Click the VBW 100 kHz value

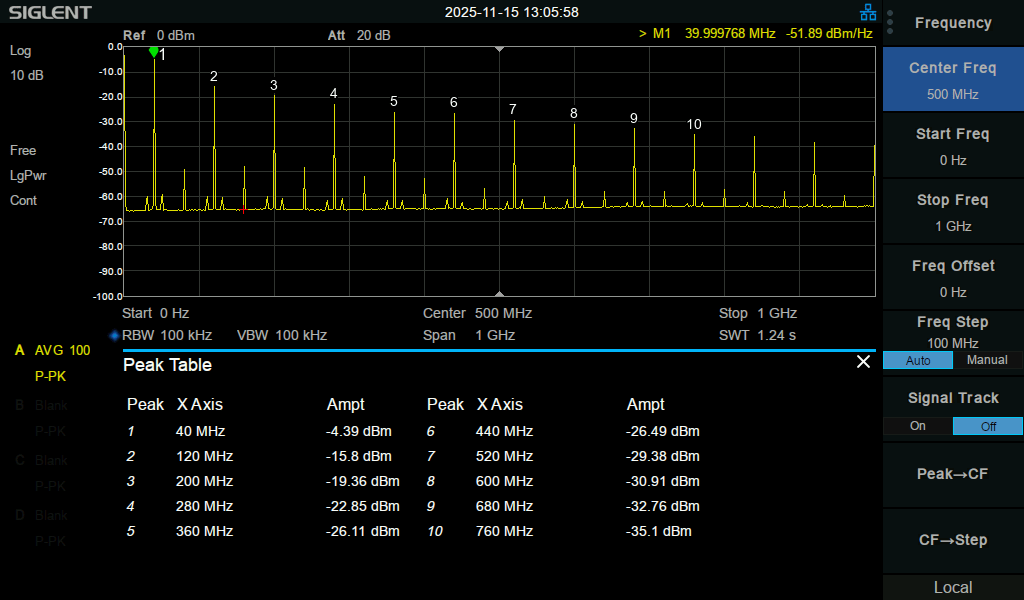[x=282, y=336]
